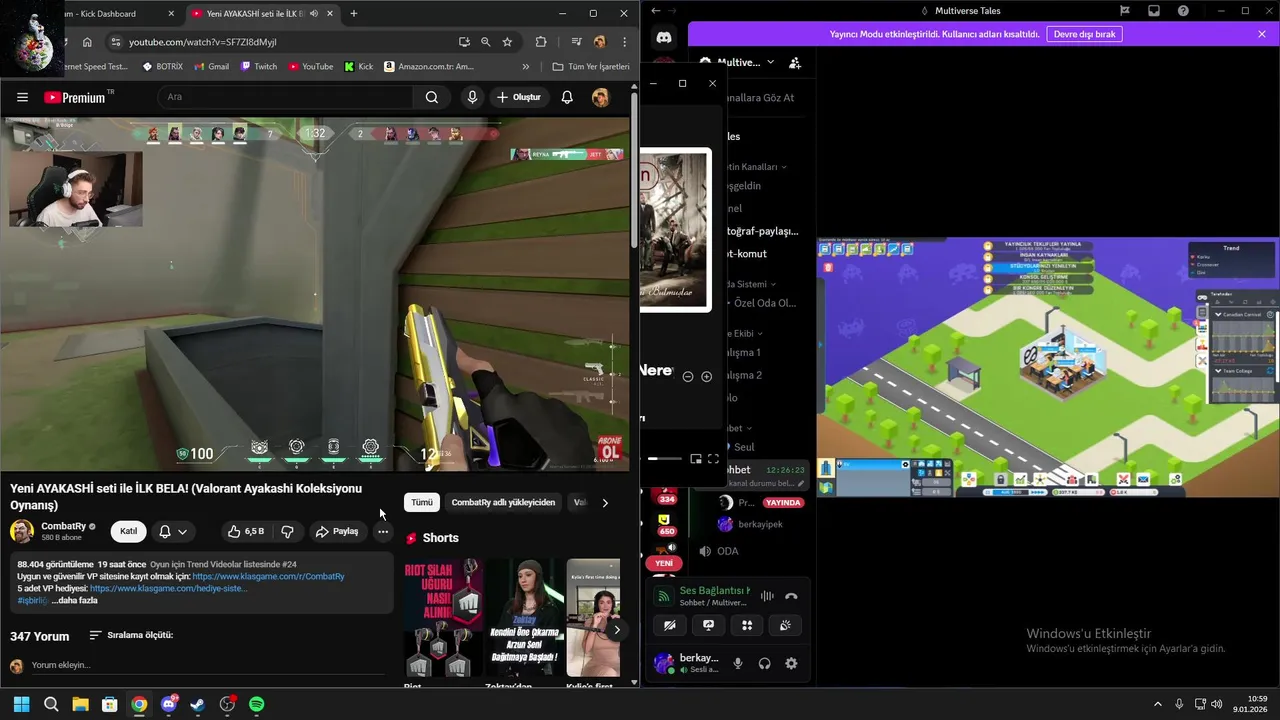1280x720 pixels.
Task: Click Devre dışı bırak in streamer banner
Action: (1085, 34)
